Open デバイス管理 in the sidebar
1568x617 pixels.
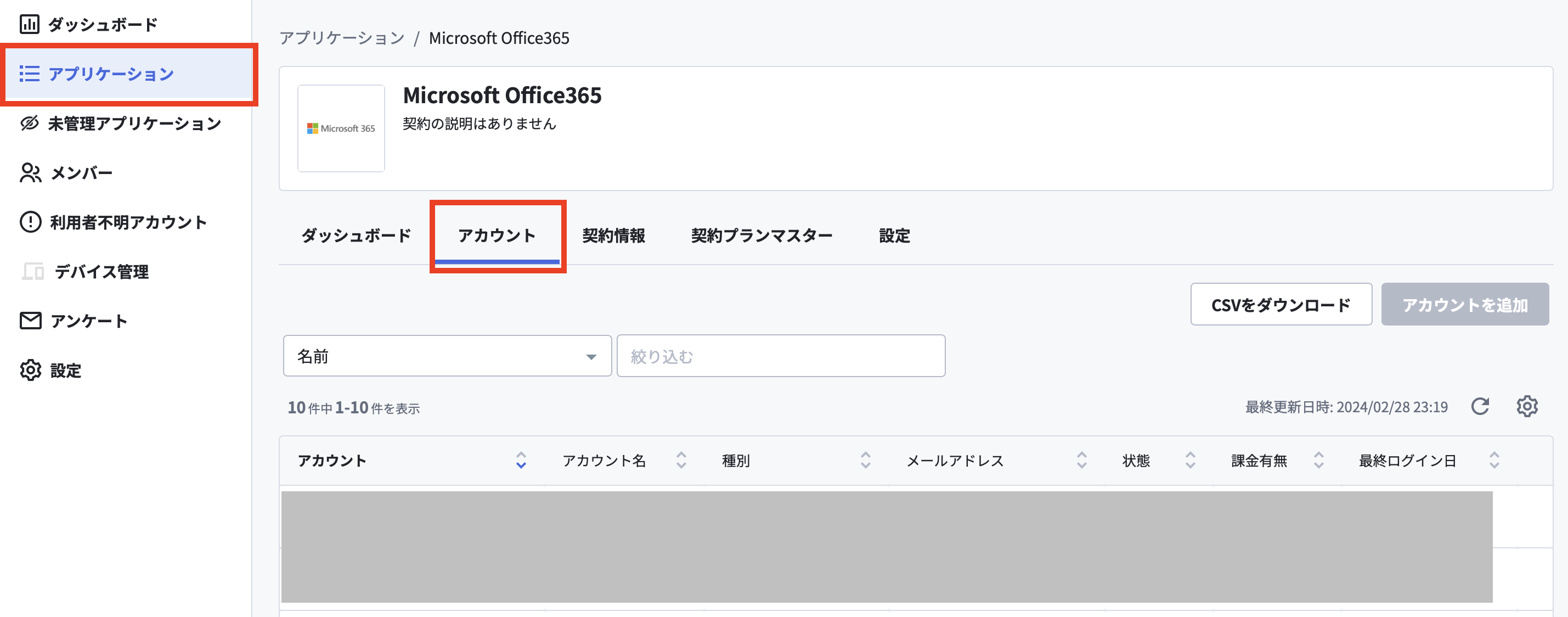(101, 272)
